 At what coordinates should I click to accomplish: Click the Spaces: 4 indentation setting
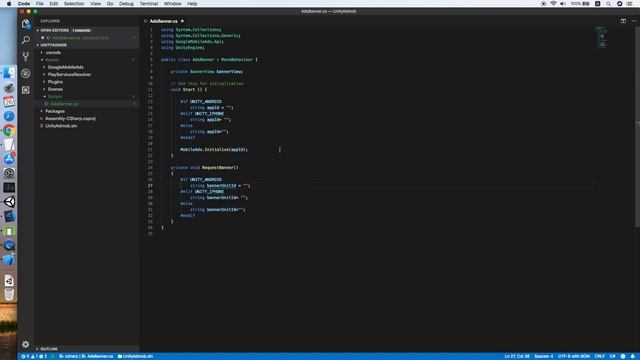(544, 356)
